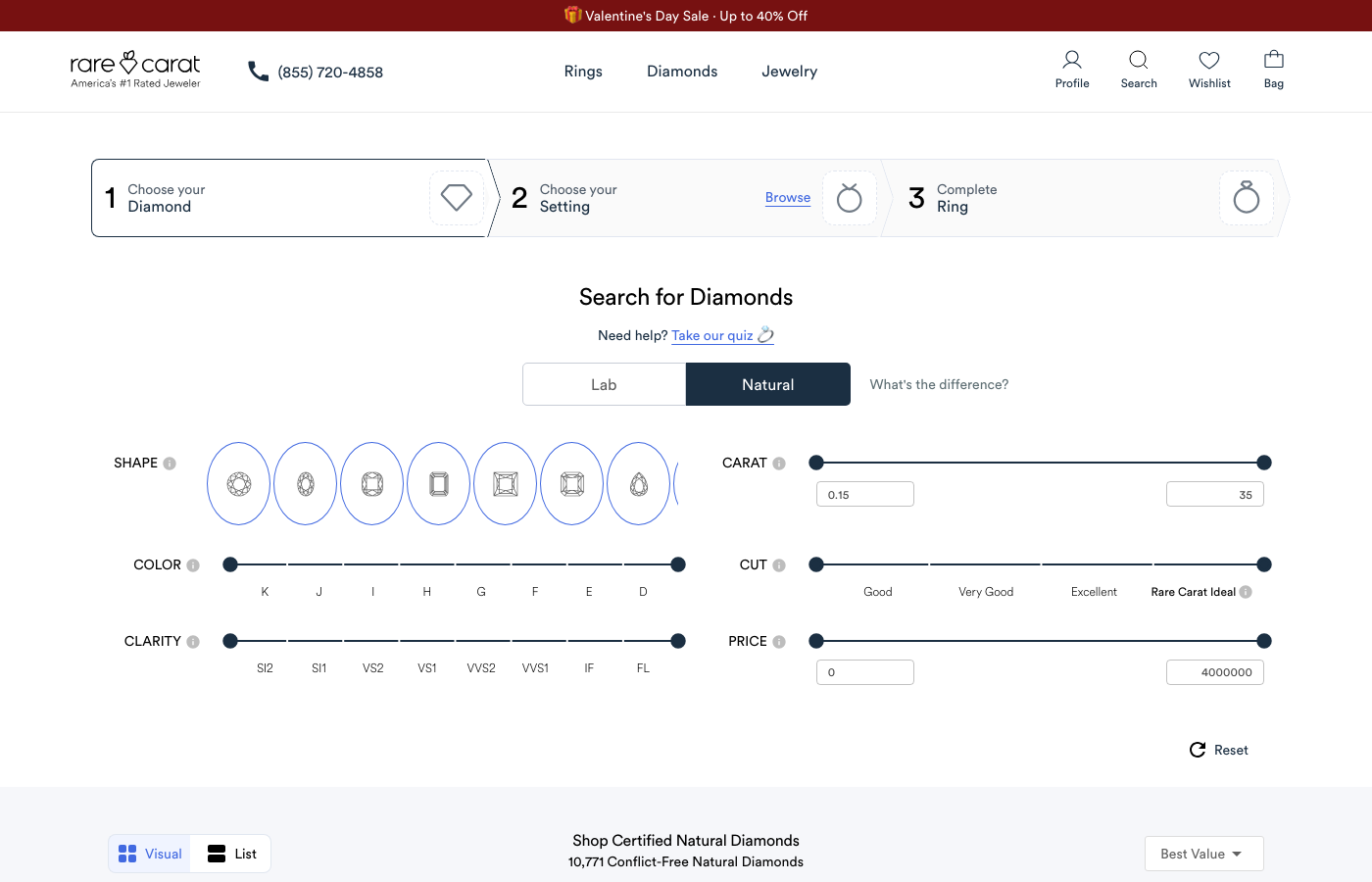Switch to Natural diamonds
This screenshot has height=882, width=1372.
[x=768, y=384]
